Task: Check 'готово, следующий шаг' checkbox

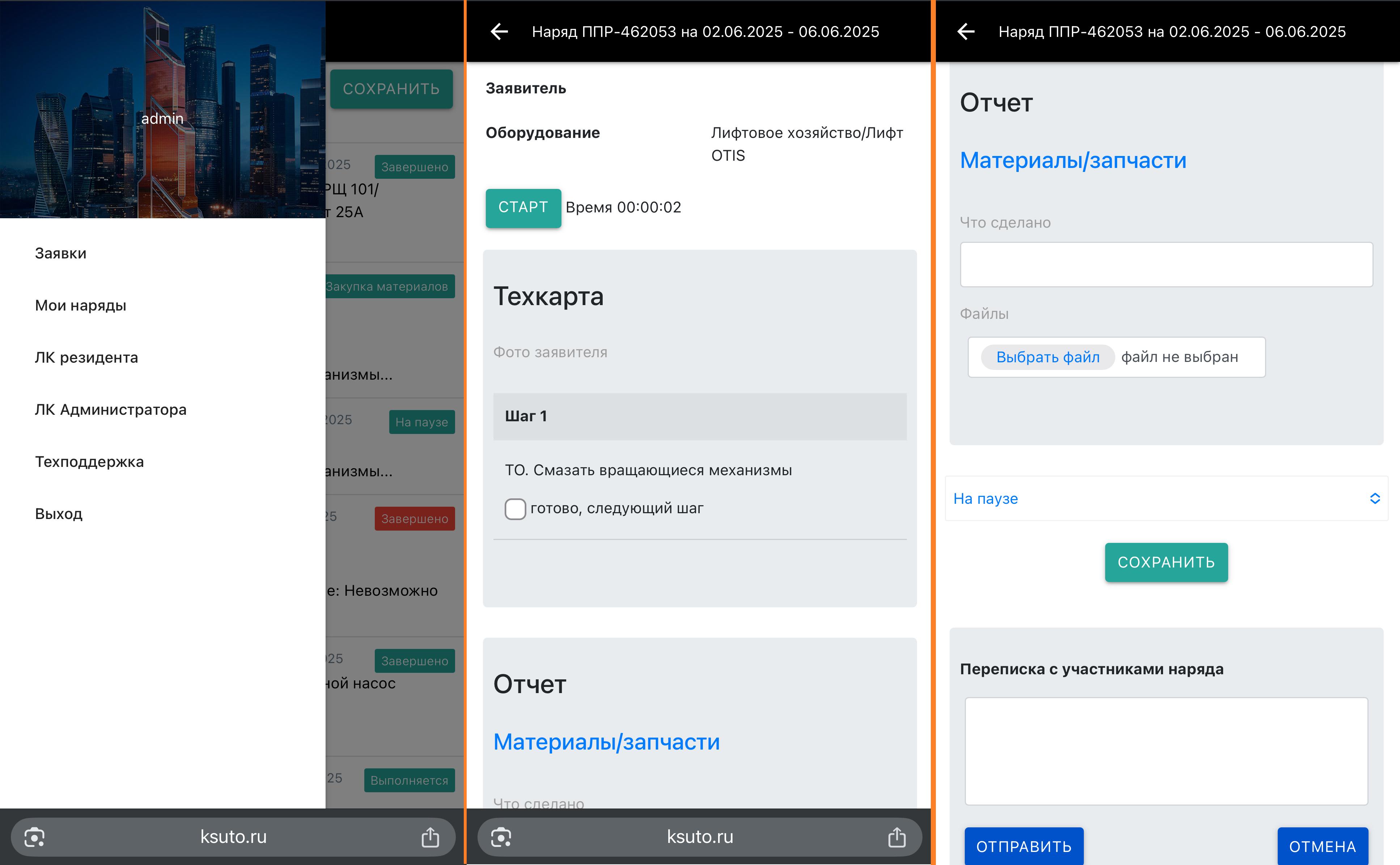Action: [515, 509]
